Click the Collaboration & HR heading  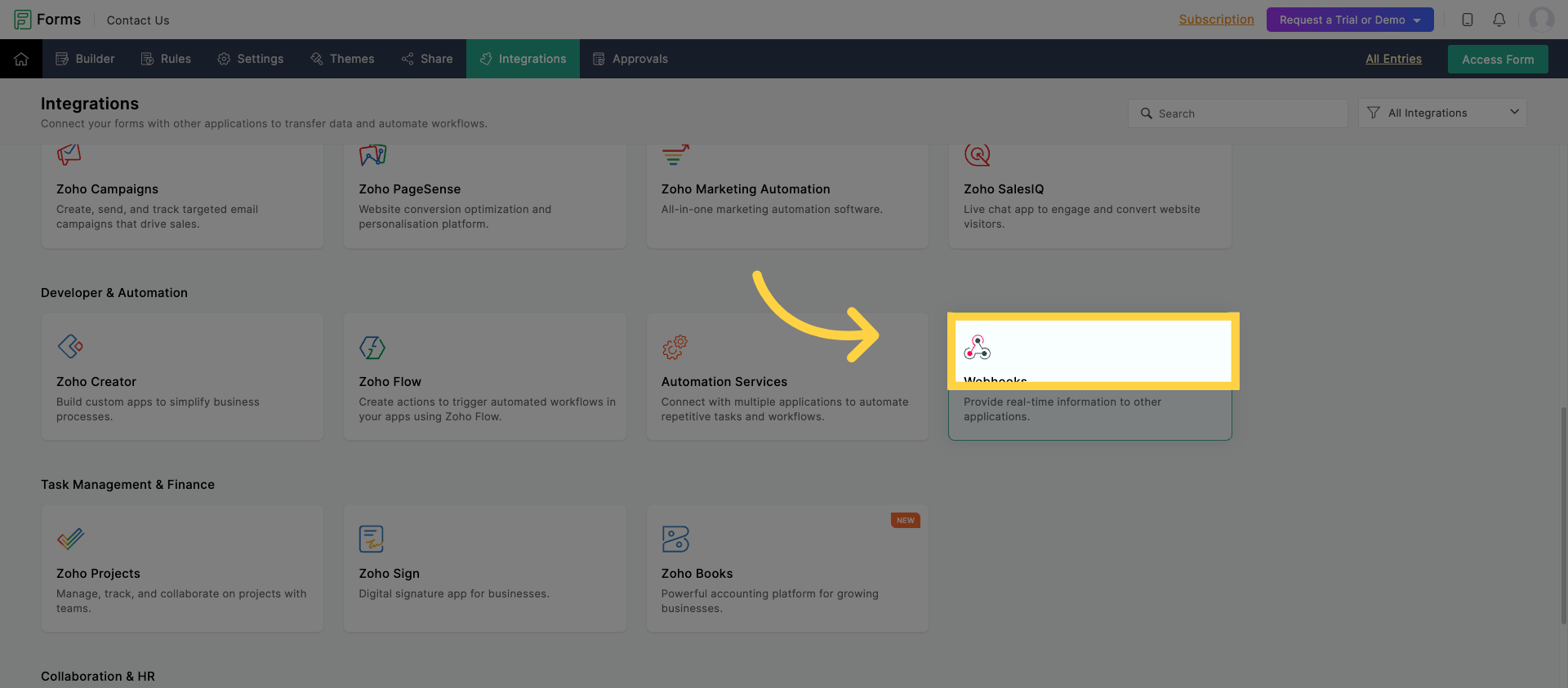(98, 677)
